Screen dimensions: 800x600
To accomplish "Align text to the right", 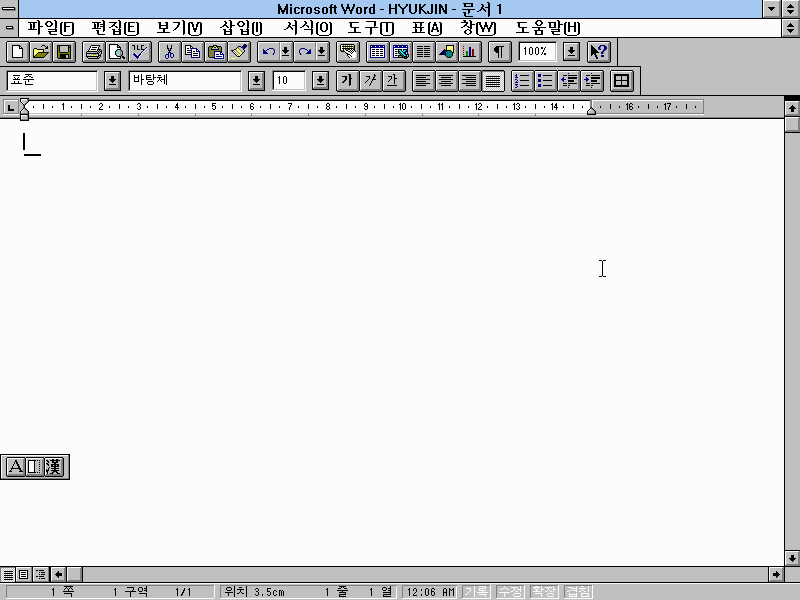I will tap(469, 81).
